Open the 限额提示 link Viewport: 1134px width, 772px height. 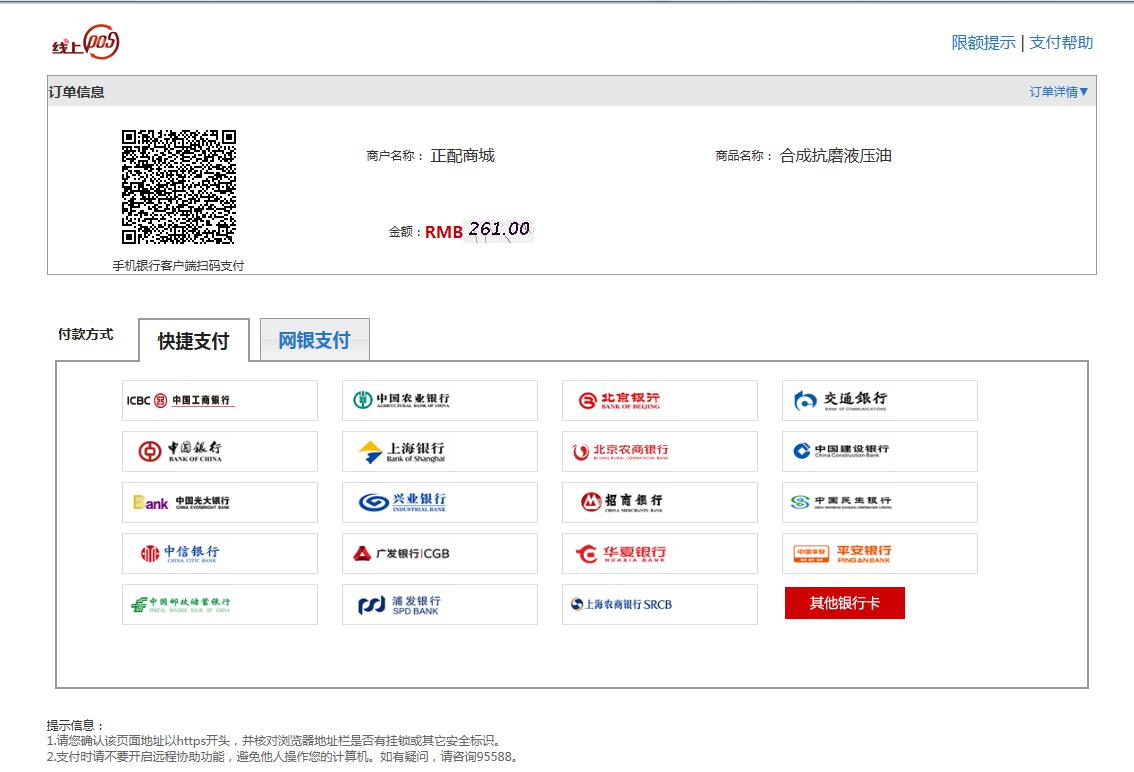pos(984,43)
